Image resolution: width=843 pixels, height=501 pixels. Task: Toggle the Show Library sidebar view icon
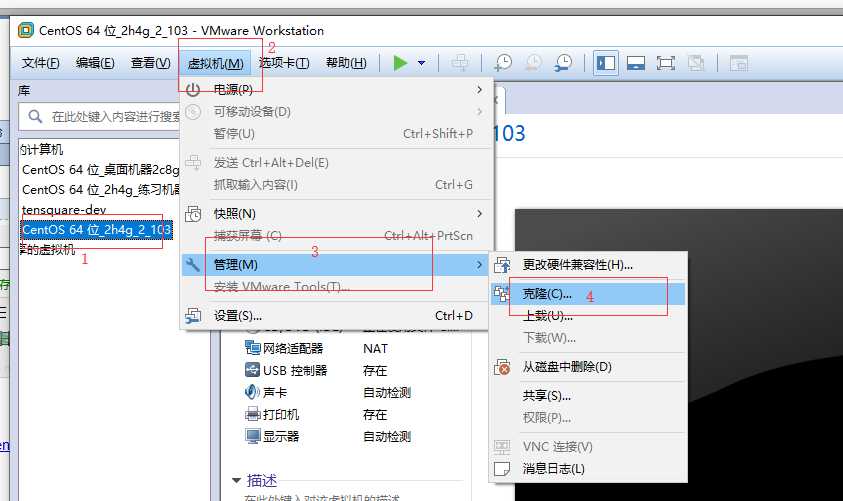(606, 63)
